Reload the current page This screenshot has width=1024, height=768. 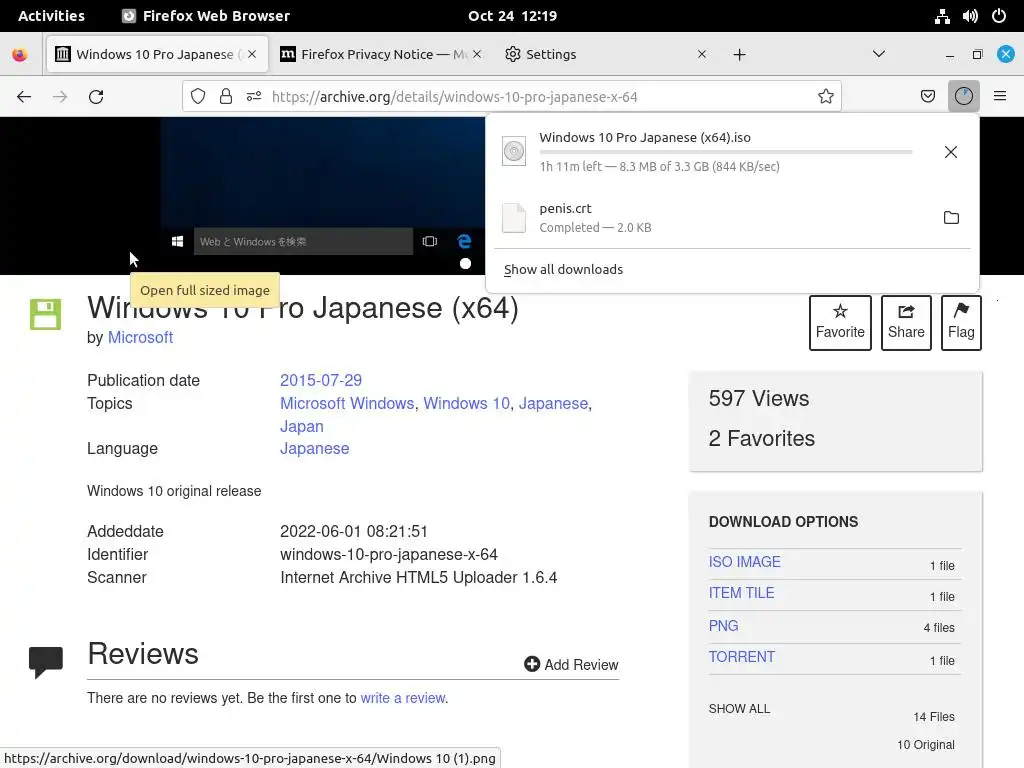pos(96,97)
